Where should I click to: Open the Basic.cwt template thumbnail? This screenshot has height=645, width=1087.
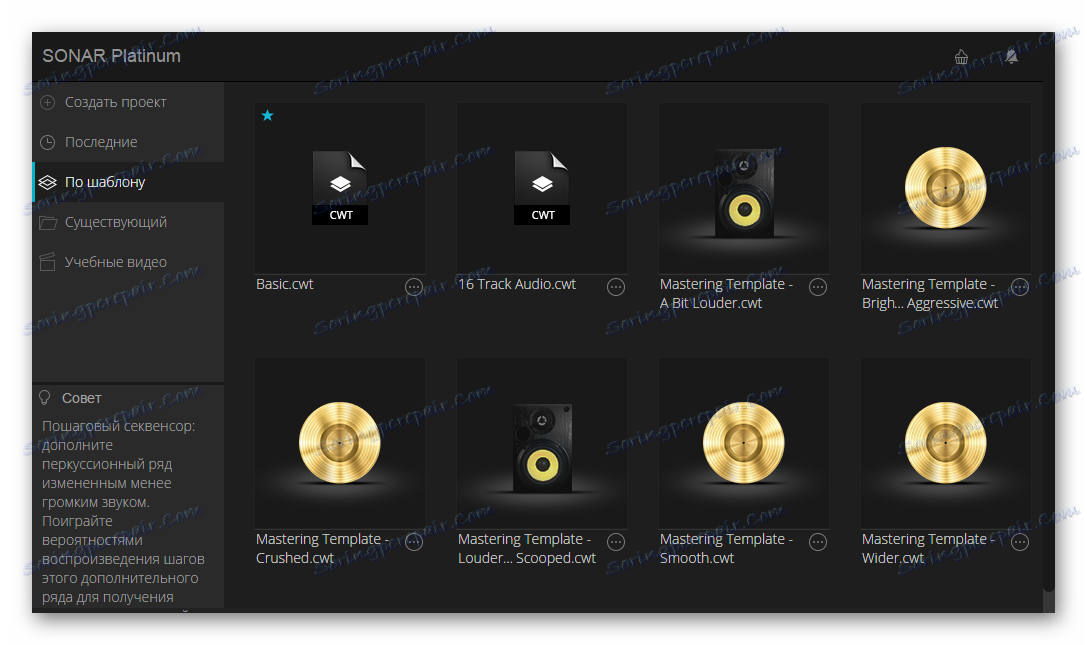click(340, 189)
